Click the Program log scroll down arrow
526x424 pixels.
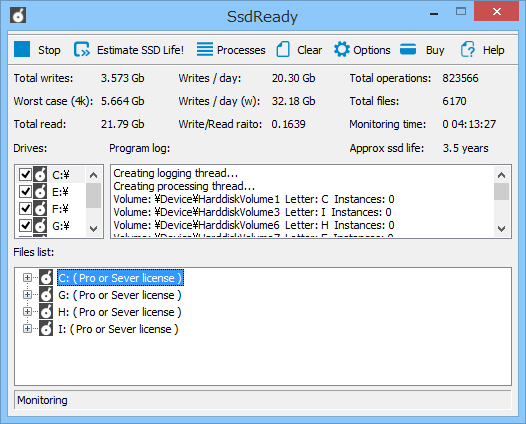[x=502, y=229]
